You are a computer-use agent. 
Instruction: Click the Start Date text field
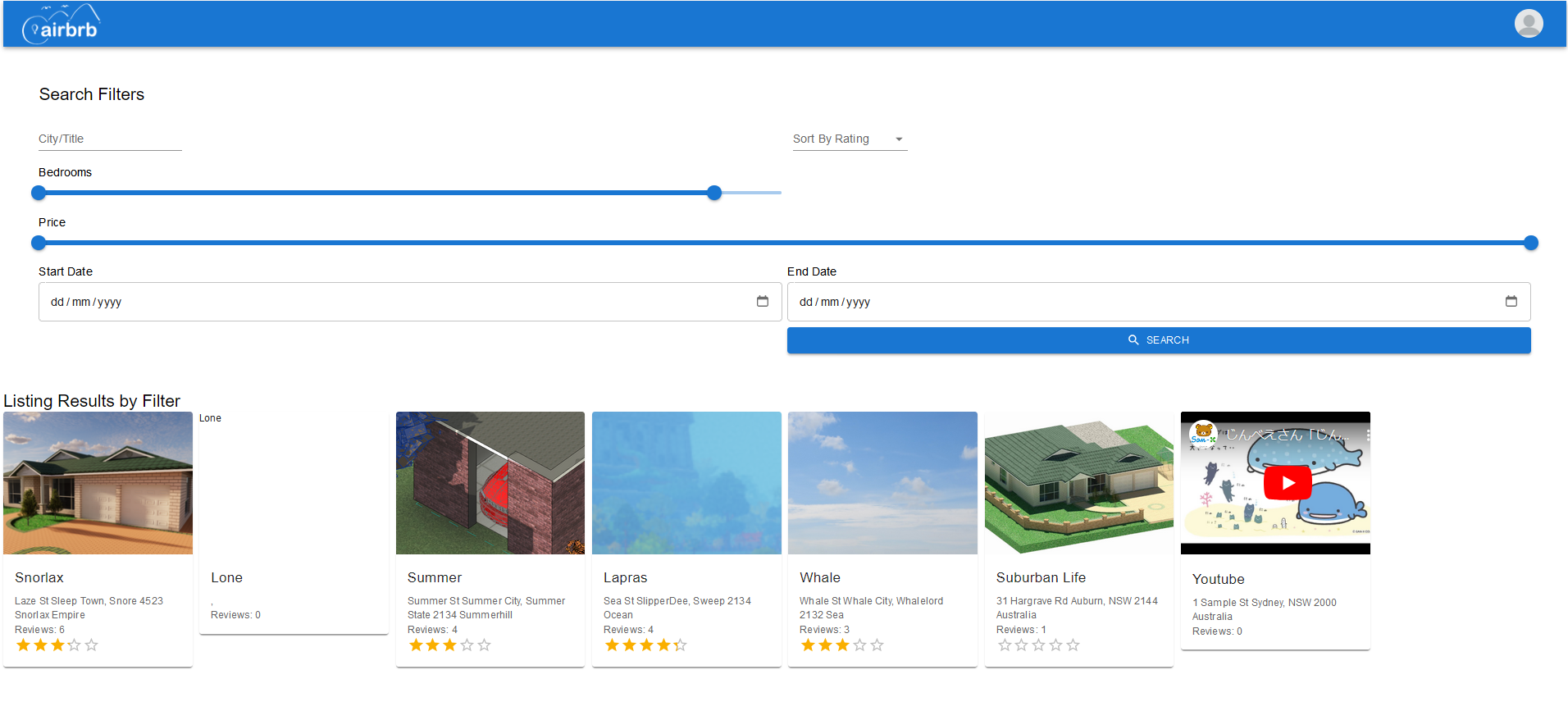point(394,302)
